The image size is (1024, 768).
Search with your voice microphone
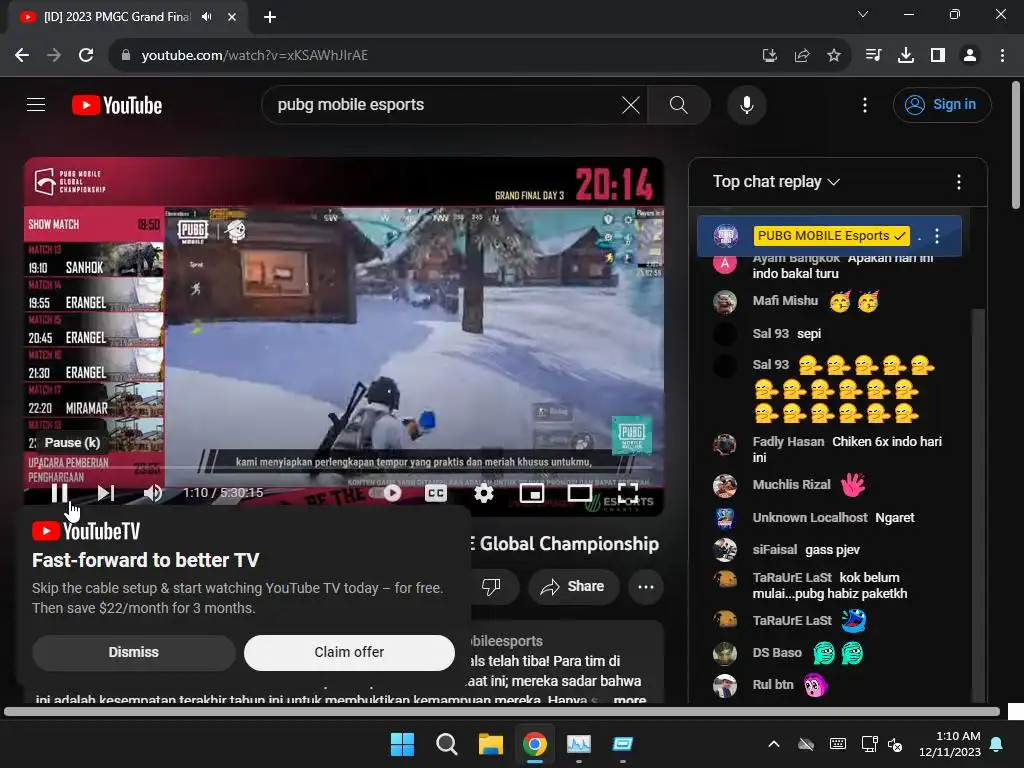click(747, 104)
